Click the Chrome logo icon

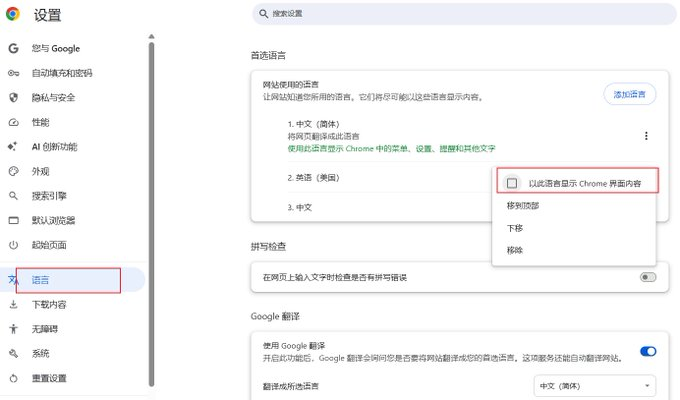pos(14,14)
